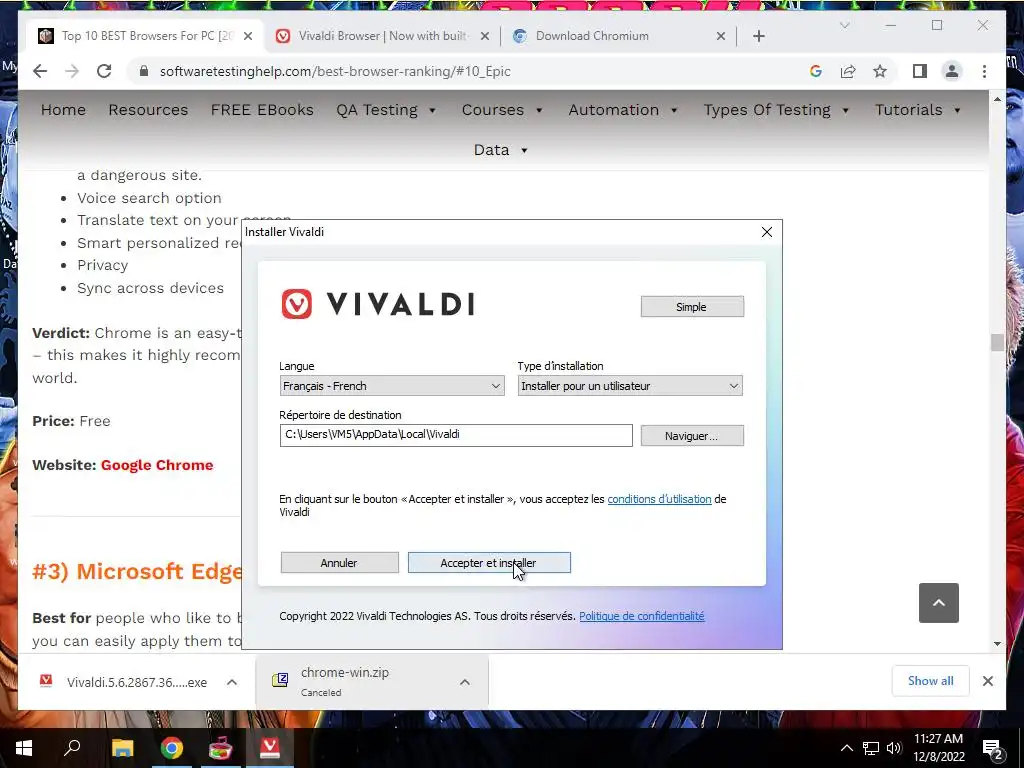The width and height of the screenshot is (1024, 768).
Task: Toggle Chrome's side panel icon
Action: pos(920,71)
